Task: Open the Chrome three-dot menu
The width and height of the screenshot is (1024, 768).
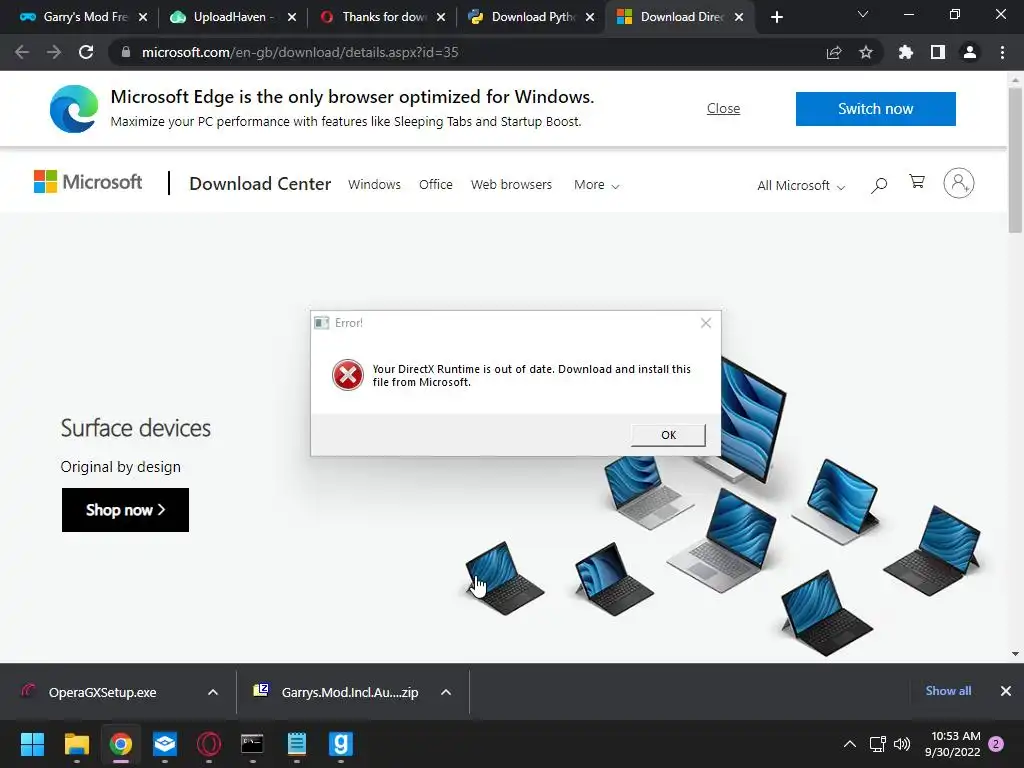Action: pyautogui.click(x=1002, y=52)
